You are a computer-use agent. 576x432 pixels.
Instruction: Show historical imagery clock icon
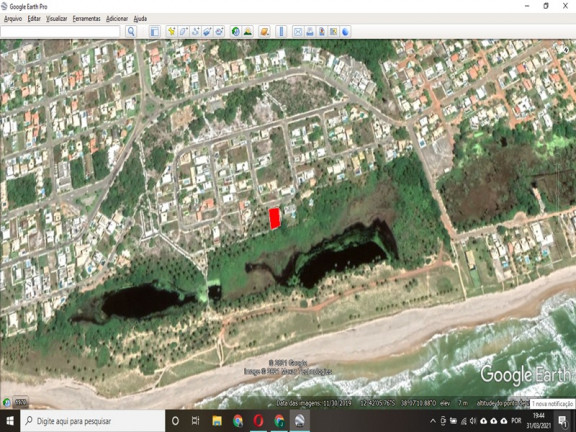[x=236, y=32]
